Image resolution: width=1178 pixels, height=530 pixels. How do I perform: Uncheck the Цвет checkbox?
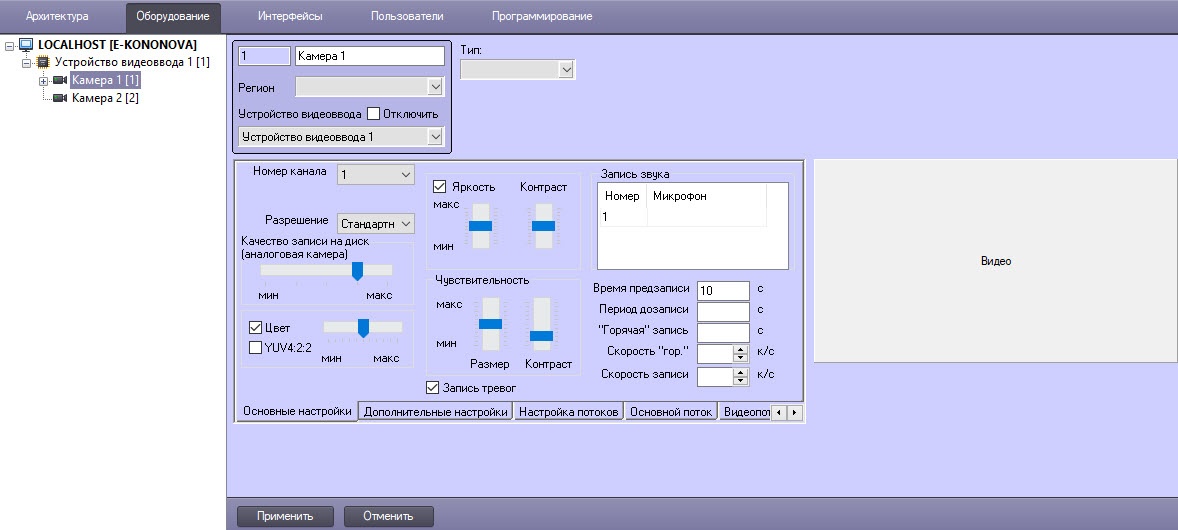click(x=255, y=327)
